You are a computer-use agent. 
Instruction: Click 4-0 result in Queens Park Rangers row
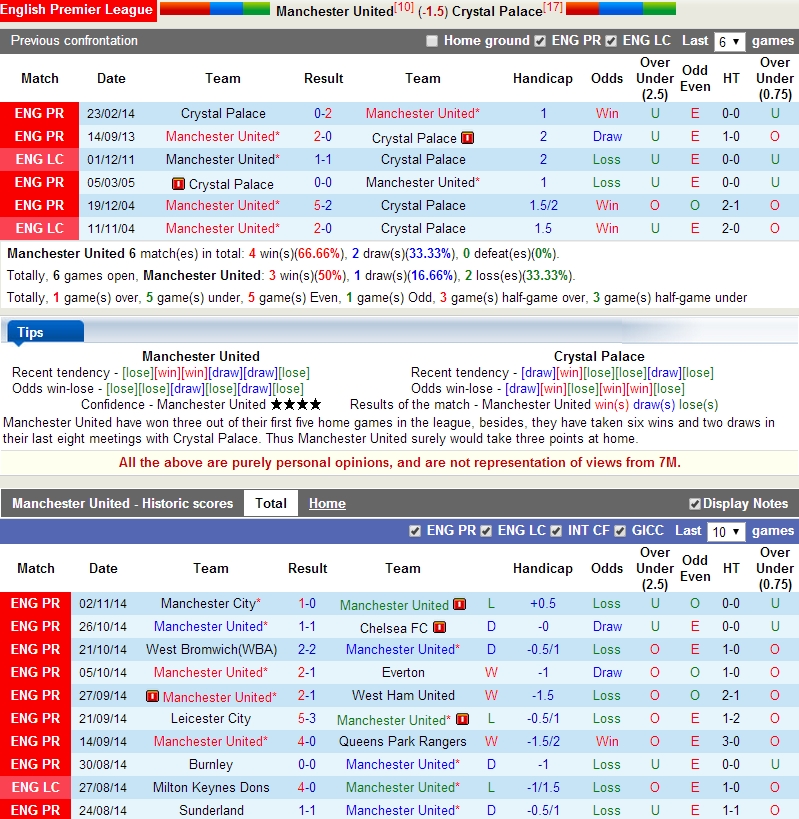(307, 741)
